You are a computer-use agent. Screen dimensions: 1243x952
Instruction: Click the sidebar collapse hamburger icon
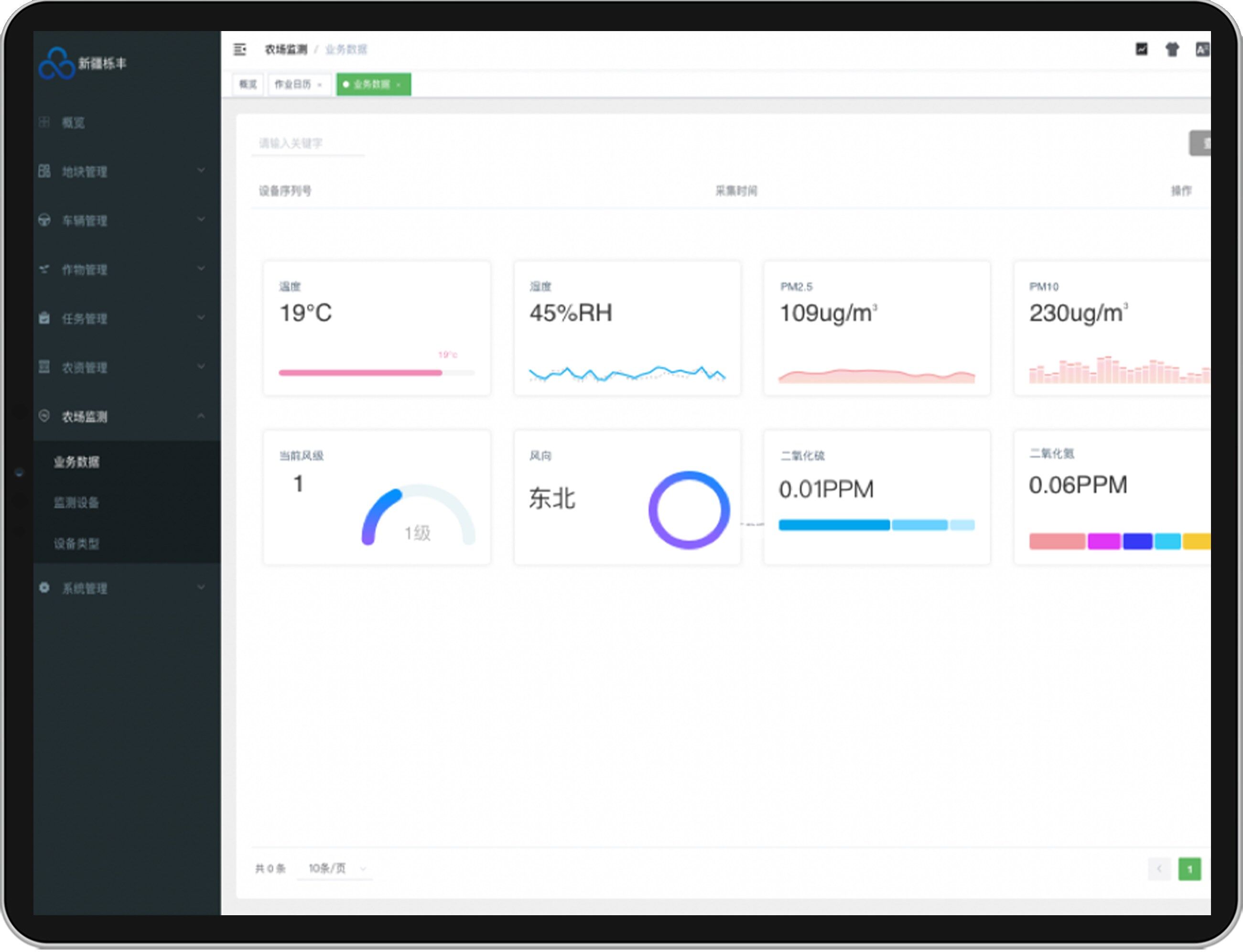point(239,49)
